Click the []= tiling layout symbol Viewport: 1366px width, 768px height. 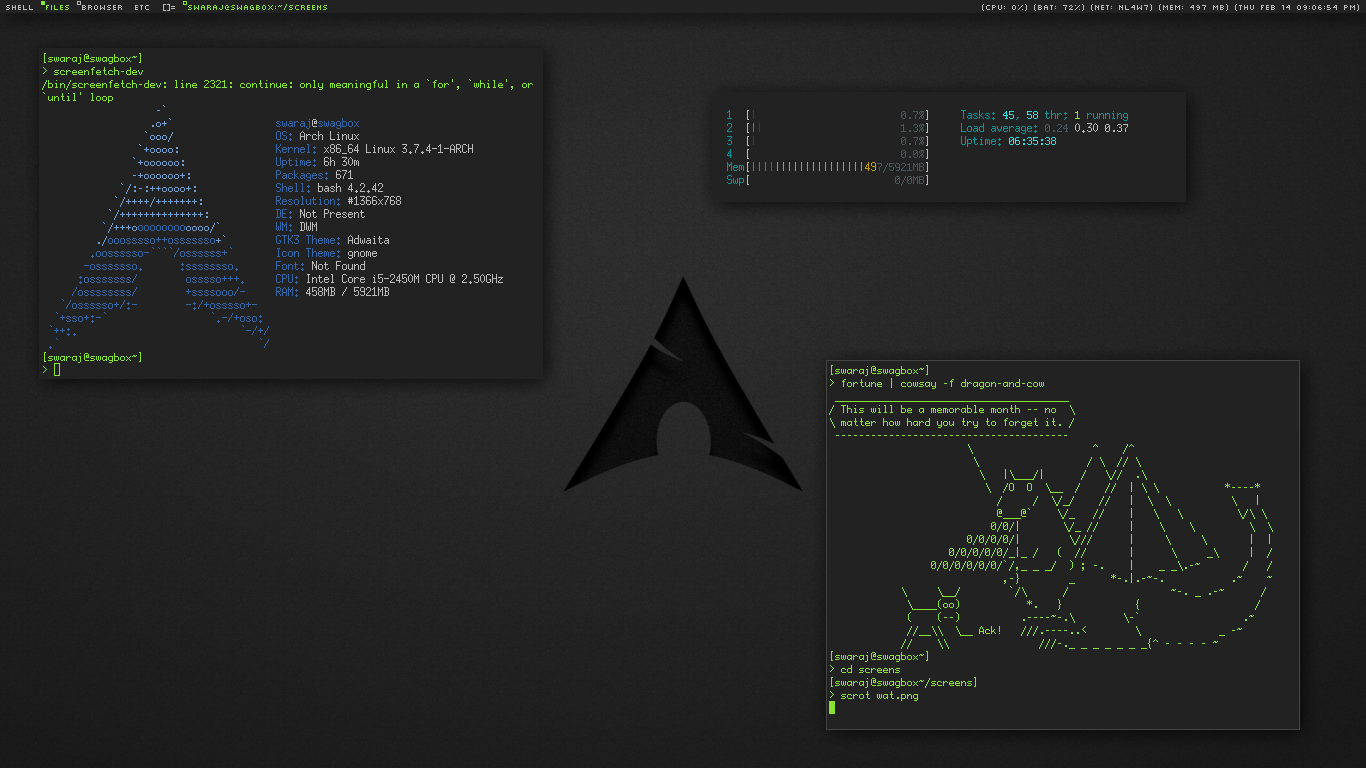168,7
